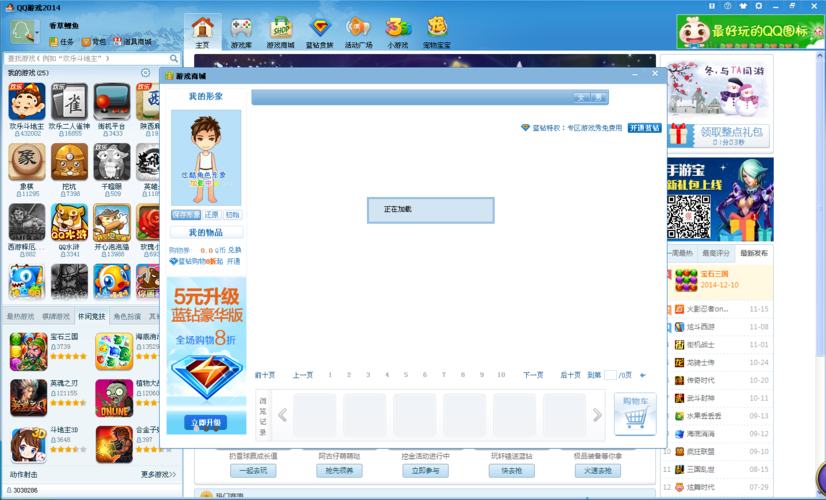Viewport: 826px width, 500px height.
Task: Click the go arrow next to page number field
Action: [643, 375]
